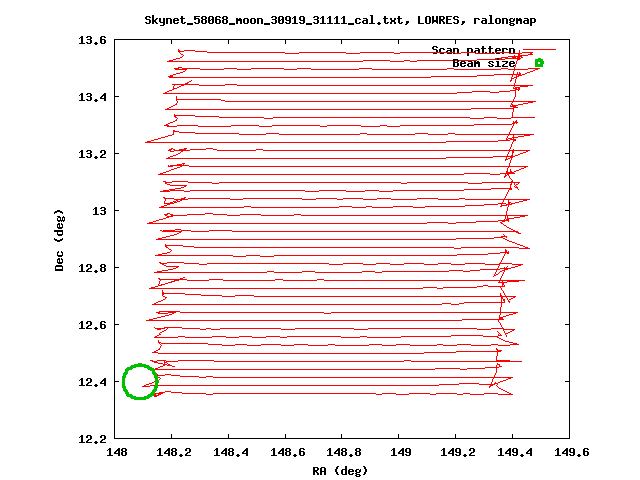Viewport: 640px width, 480px height.
Task: Click the 148.4 tick label on RA axis
Action: click(231, 452)
